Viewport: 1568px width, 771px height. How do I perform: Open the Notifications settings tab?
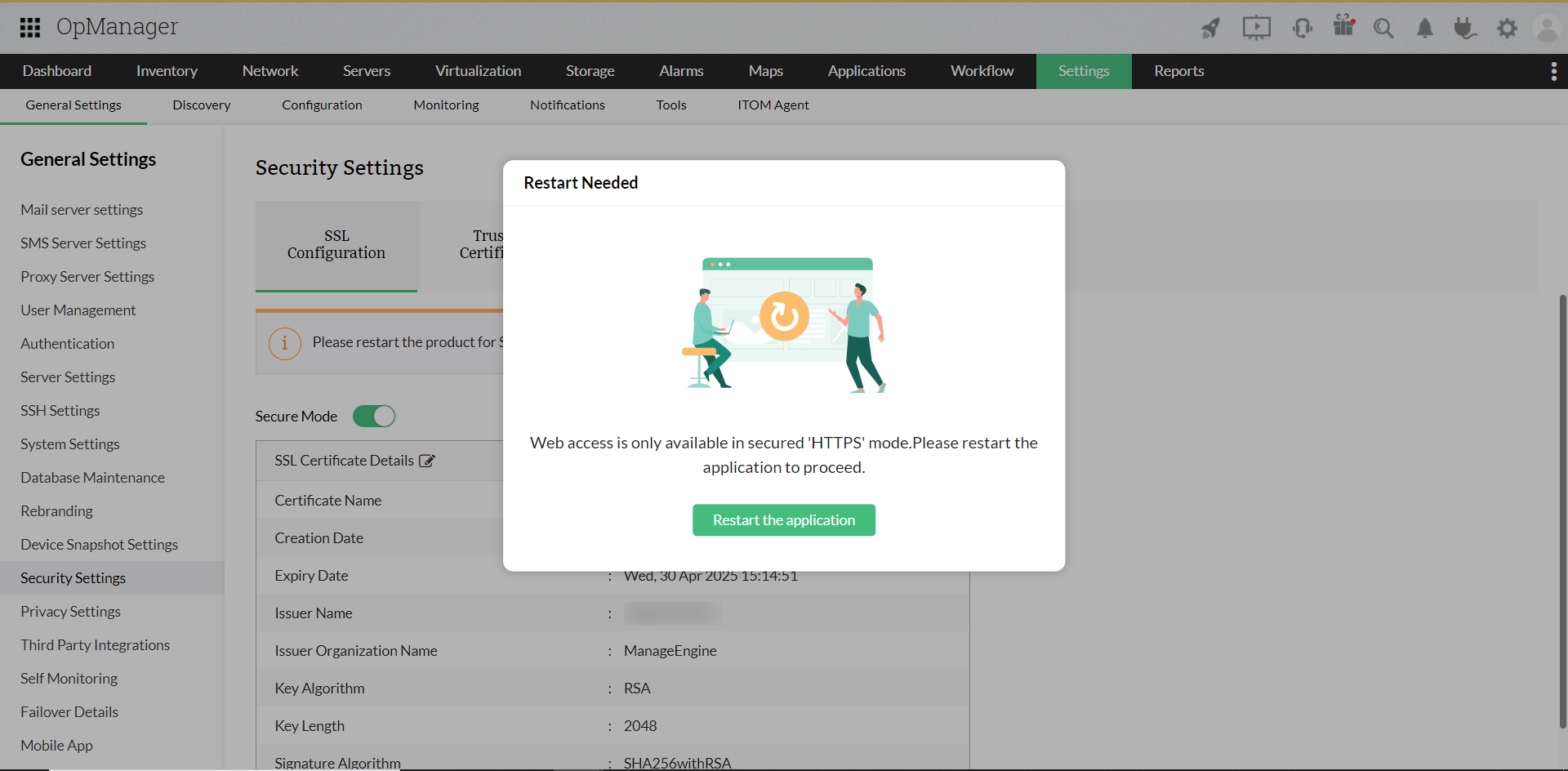click(567, 105)
